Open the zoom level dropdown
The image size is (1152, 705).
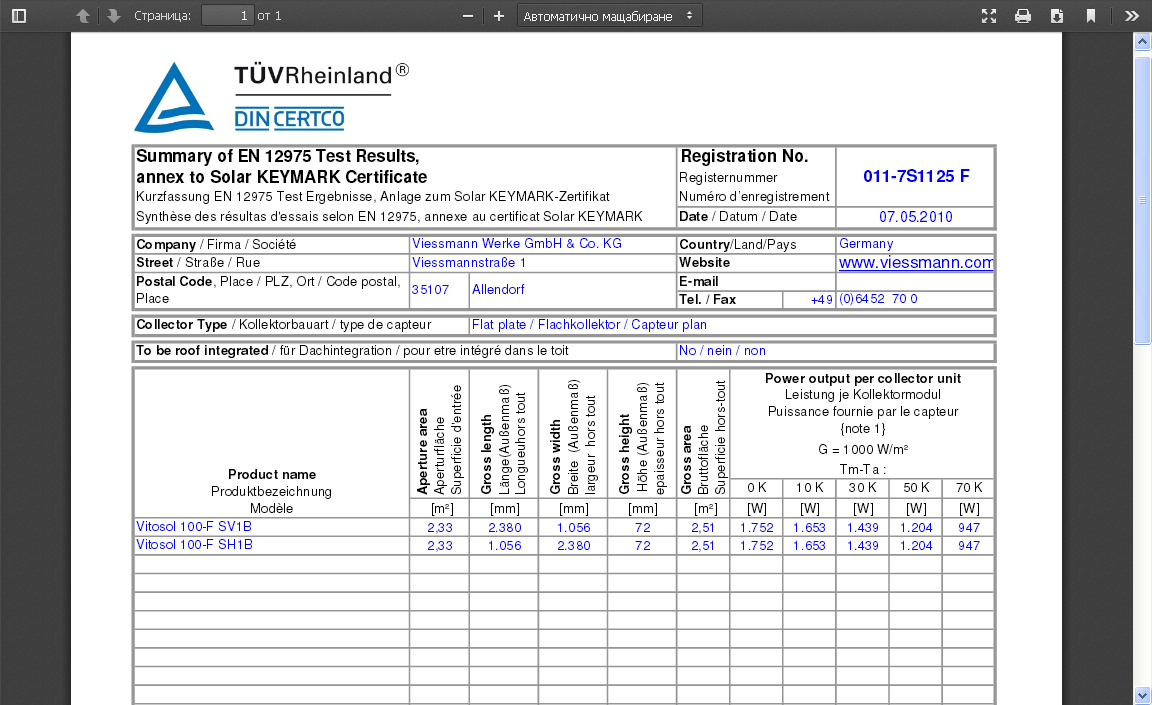coord(609,16)
